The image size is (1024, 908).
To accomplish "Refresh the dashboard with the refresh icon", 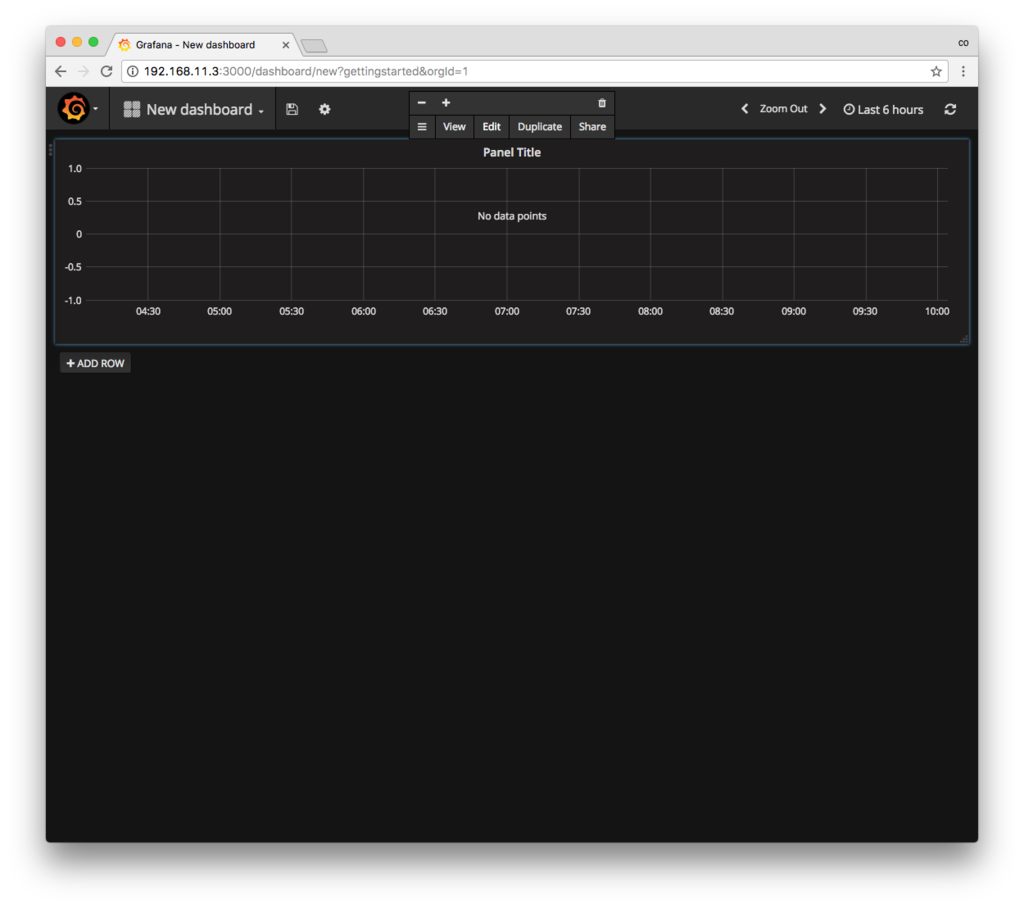I will pos(950,109).
